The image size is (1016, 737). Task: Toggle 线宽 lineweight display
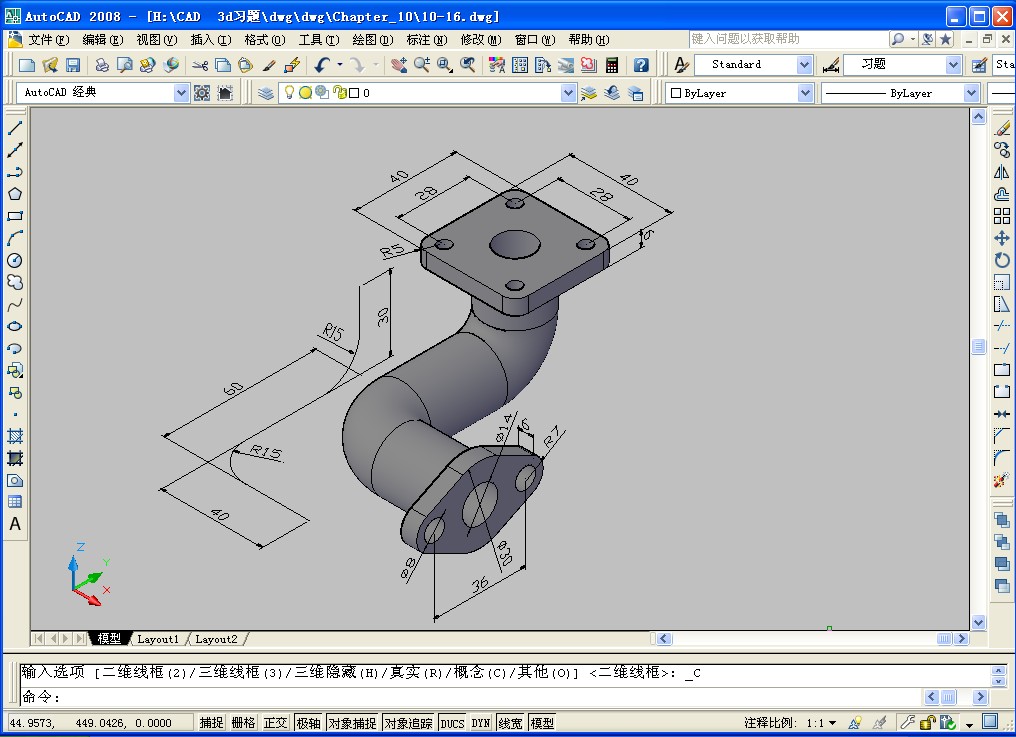pyautogui.click(x=511, y=723)
